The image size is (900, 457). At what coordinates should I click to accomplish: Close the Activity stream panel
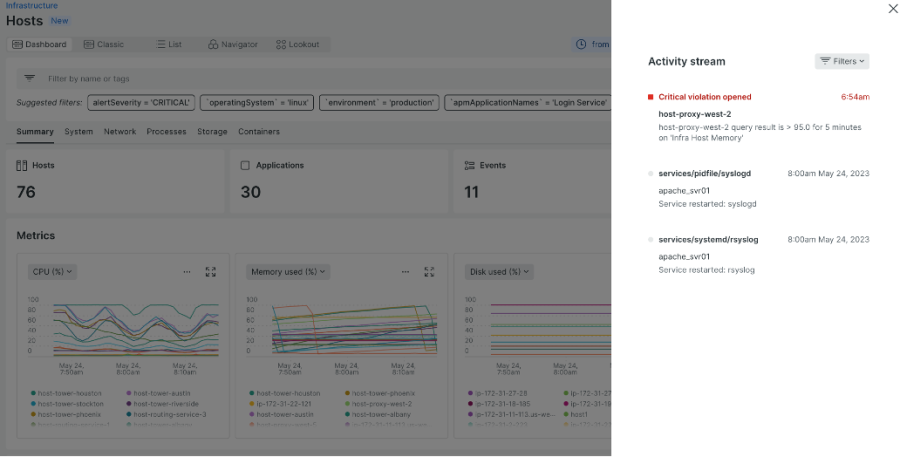click(893, 9)
